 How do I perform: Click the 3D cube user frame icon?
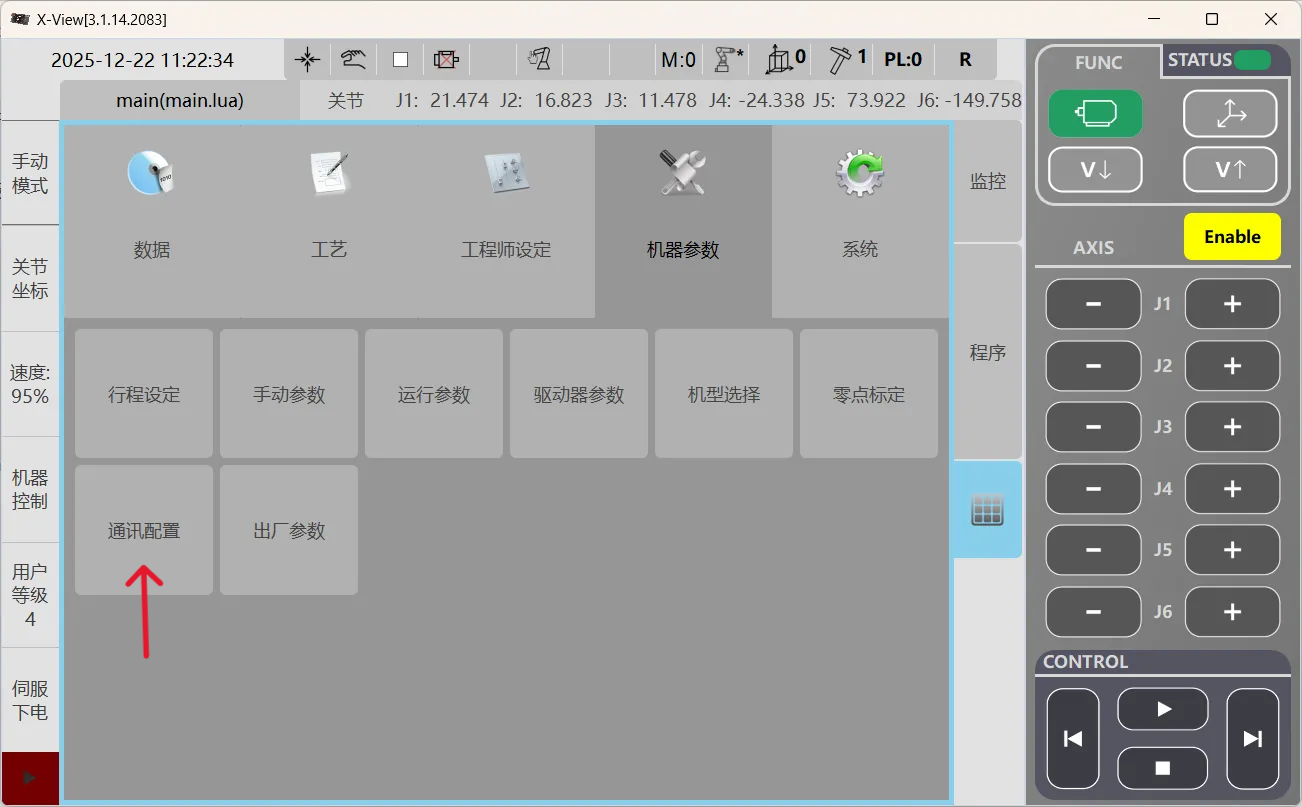click(785, 60)
